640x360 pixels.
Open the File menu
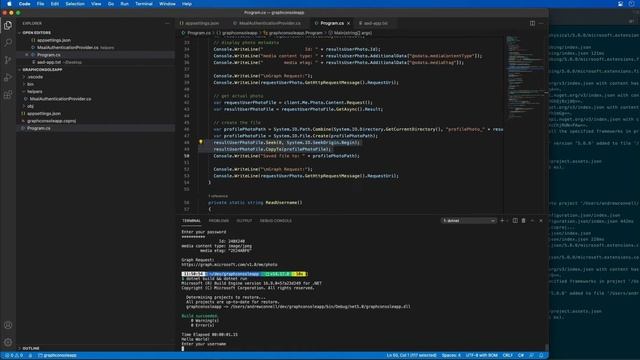coord(40,4)
